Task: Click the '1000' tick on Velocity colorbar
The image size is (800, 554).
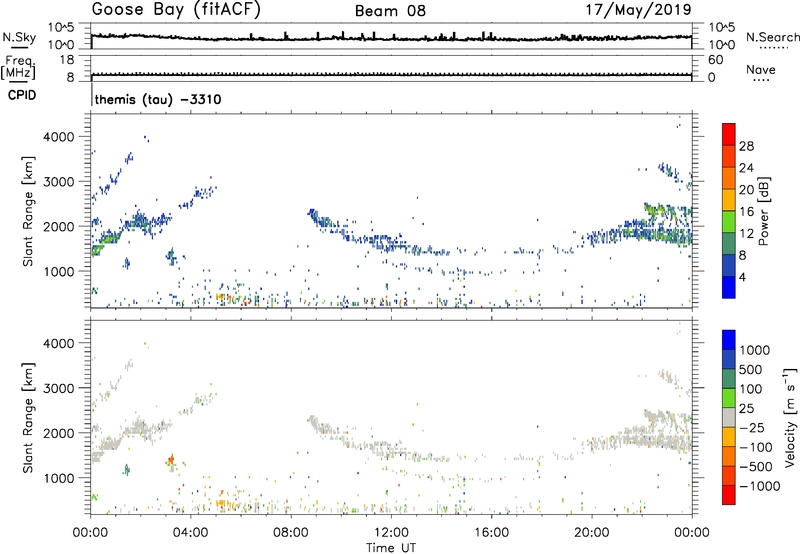Action: tap(755, 350)
